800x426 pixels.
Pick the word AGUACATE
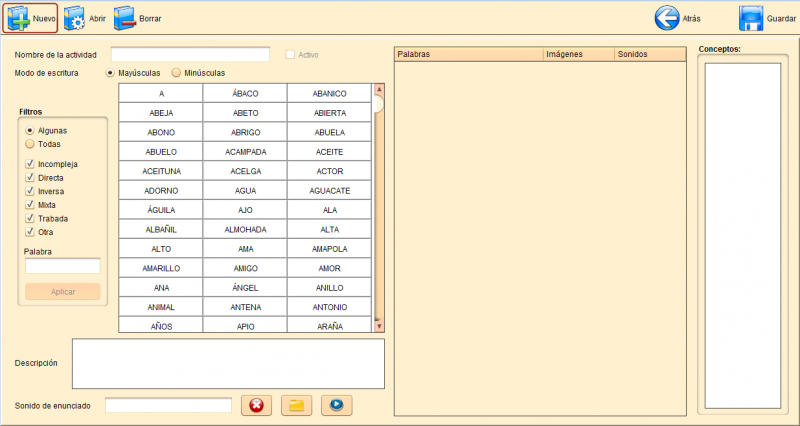point(330,190)
